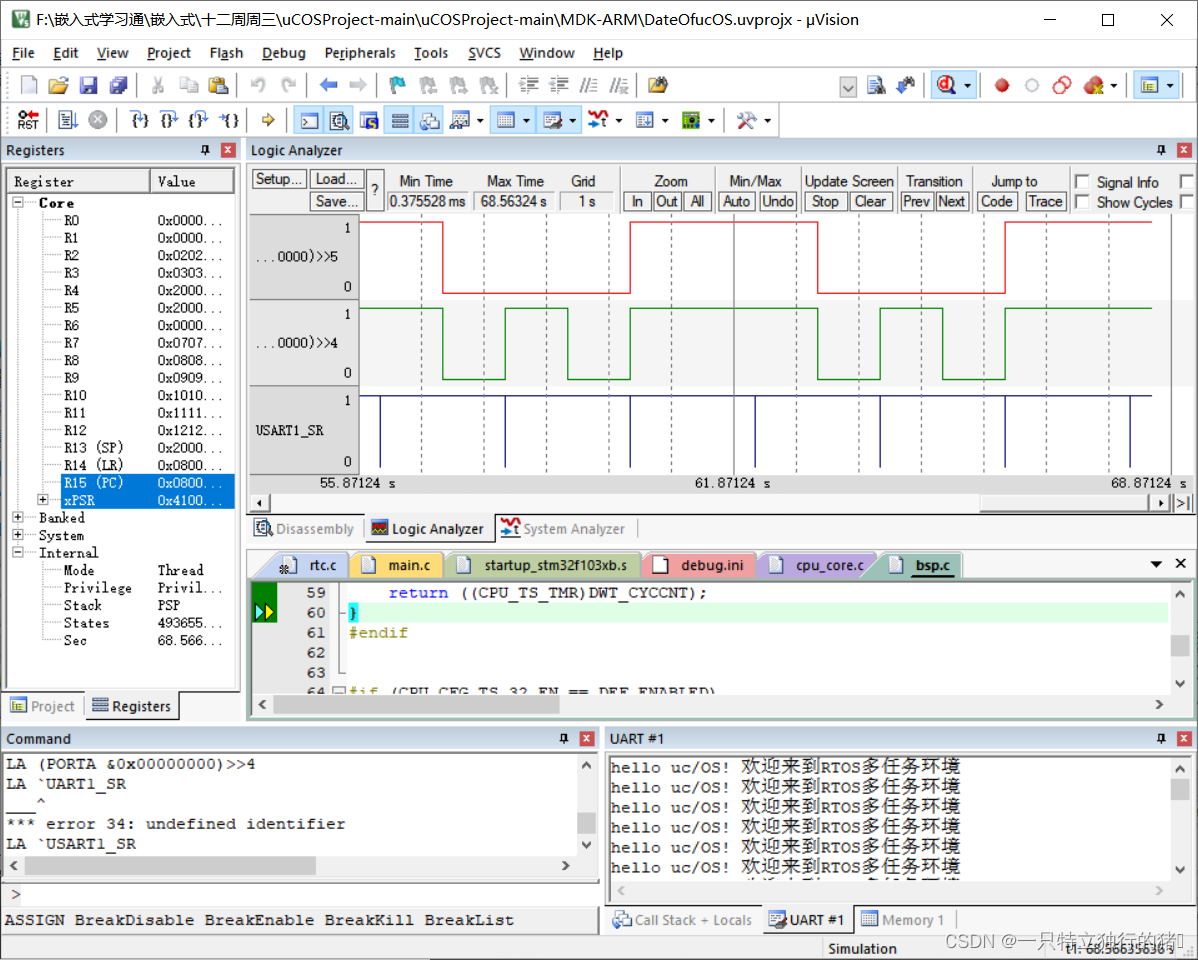Click the Setup... button

pyautogui.click(x=279, y=179)
